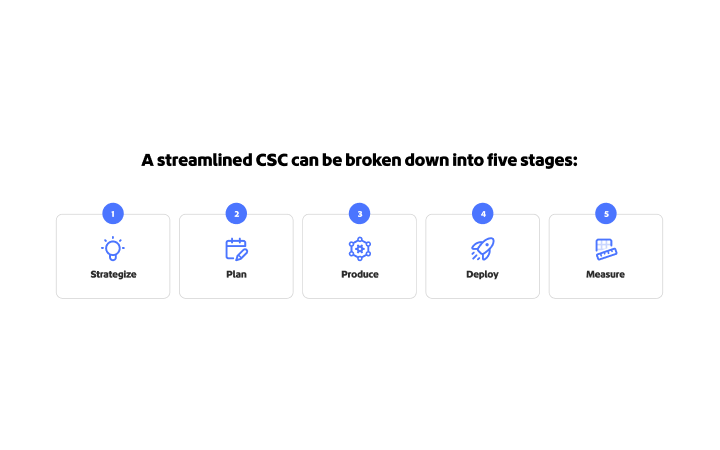
Task: Select the step 2 number badge
Action: pos(236,213)
